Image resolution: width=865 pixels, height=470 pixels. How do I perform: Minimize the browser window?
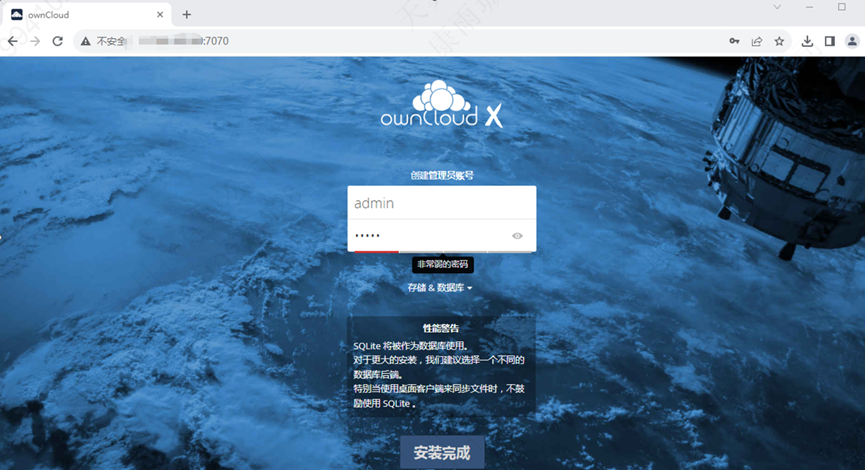tap(809, 7)
